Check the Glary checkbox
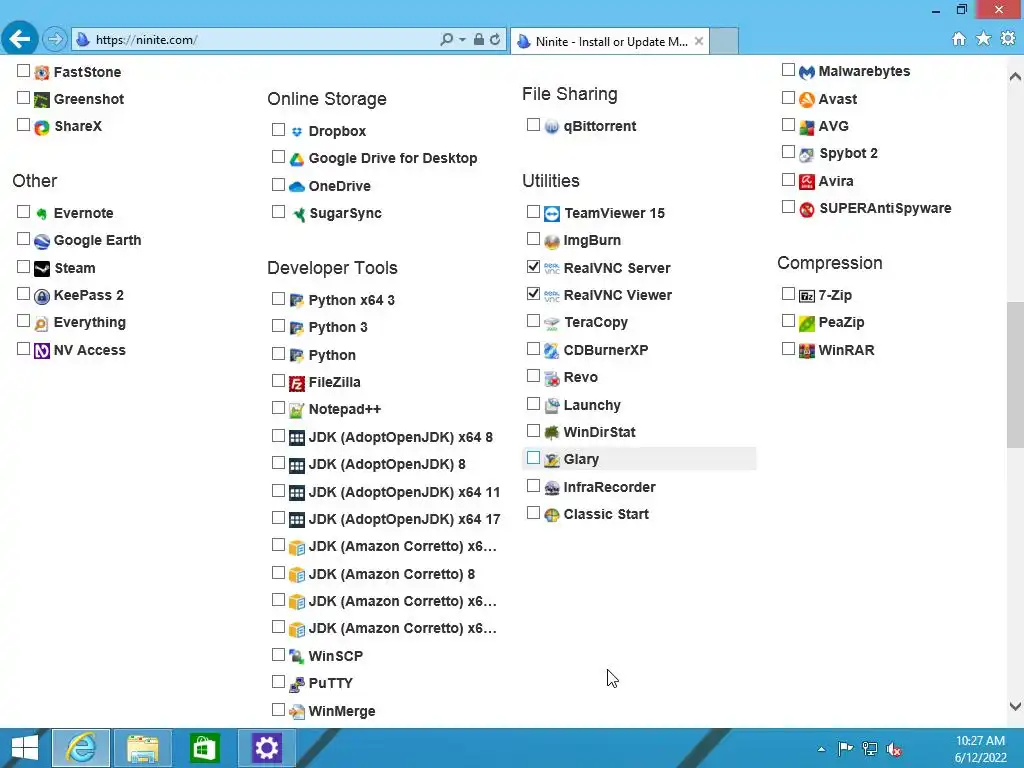The image size is (1024, 768). point(533,458)
